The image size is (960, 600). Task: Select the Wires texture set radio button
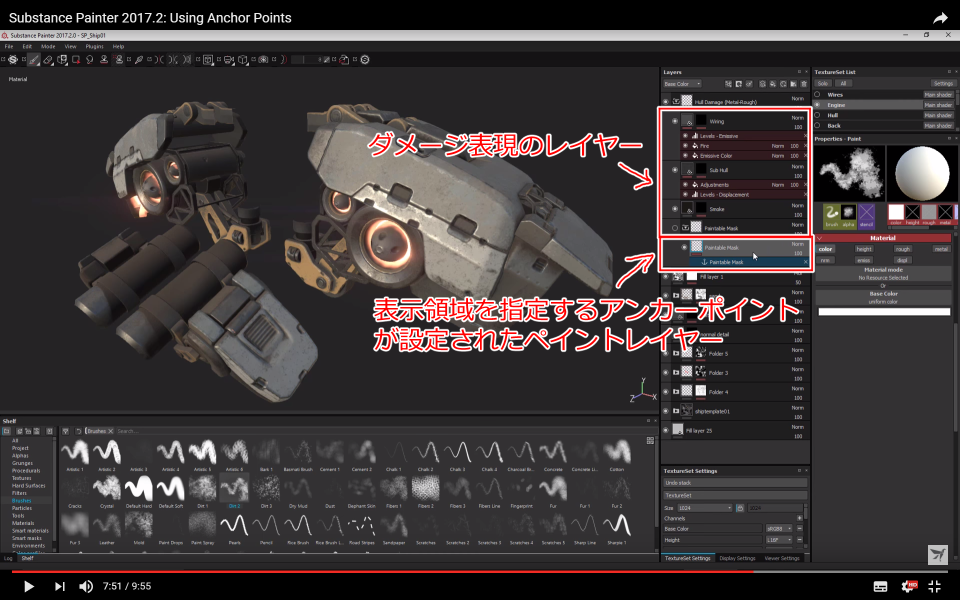(817, 94)
